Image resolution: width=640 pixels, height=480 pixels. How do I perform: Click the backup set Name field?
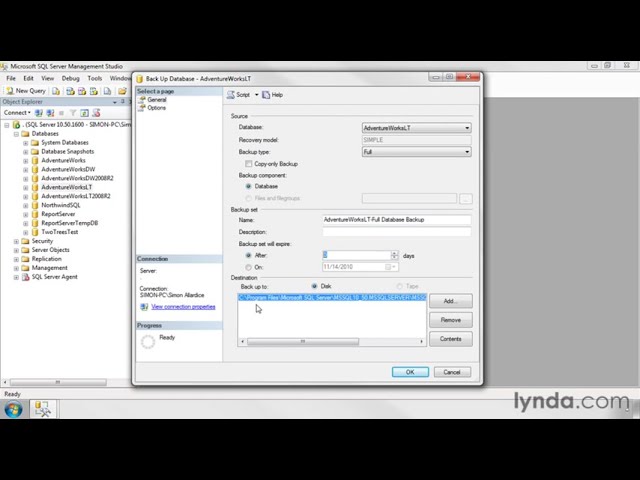397,220
